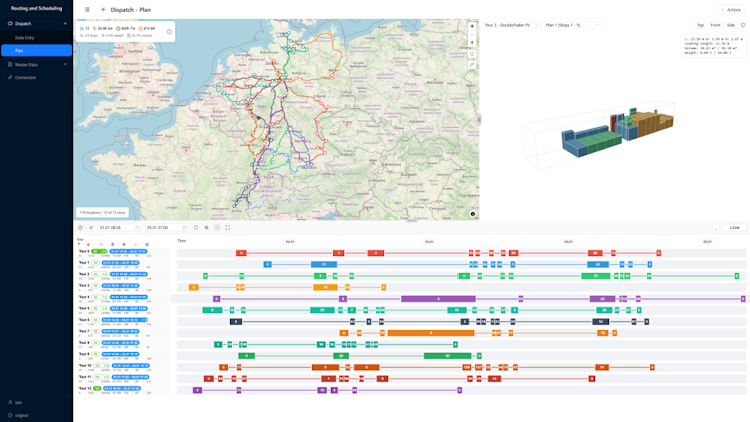Select first dark navy block in Tour 6 timeline
The width and height of the screenshot is (750, 422).
coord(236,322)
